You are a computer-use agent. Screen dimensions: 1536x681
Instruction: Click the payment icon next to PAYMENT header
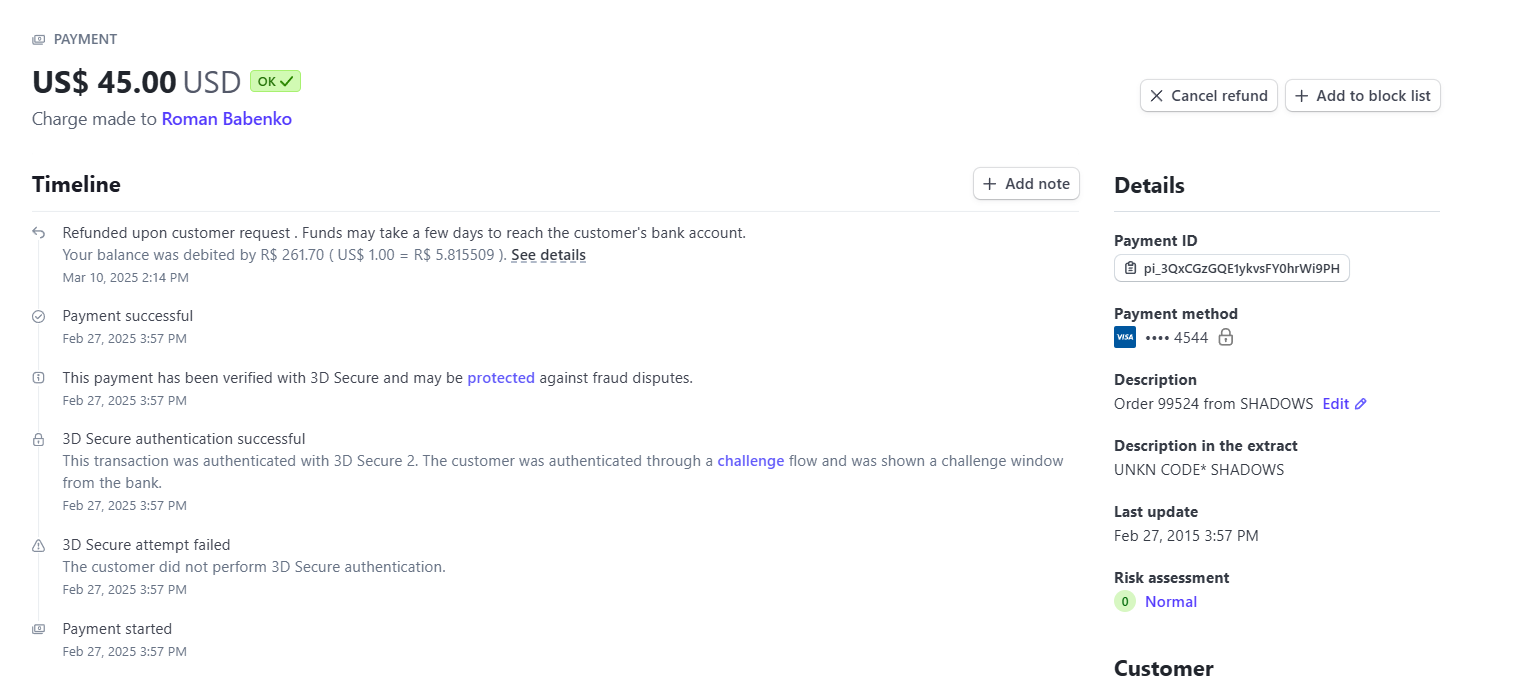pos(38,40)
